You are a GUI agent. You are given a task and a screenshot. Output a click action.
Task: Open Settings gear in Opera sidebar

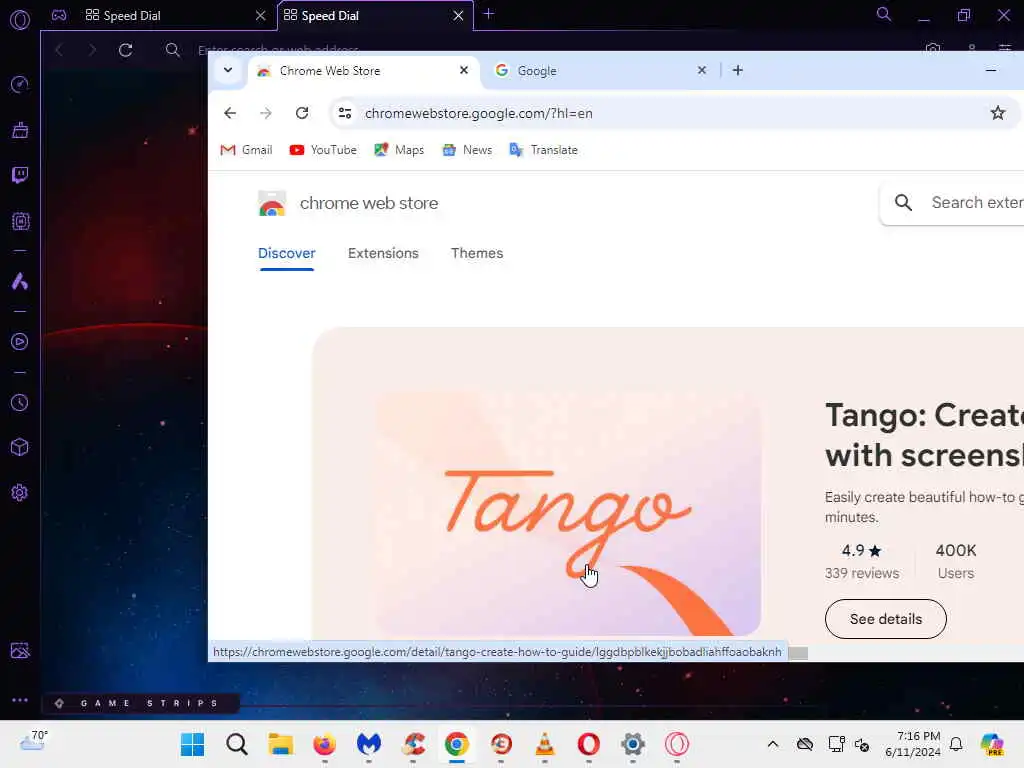coord(20,492)
